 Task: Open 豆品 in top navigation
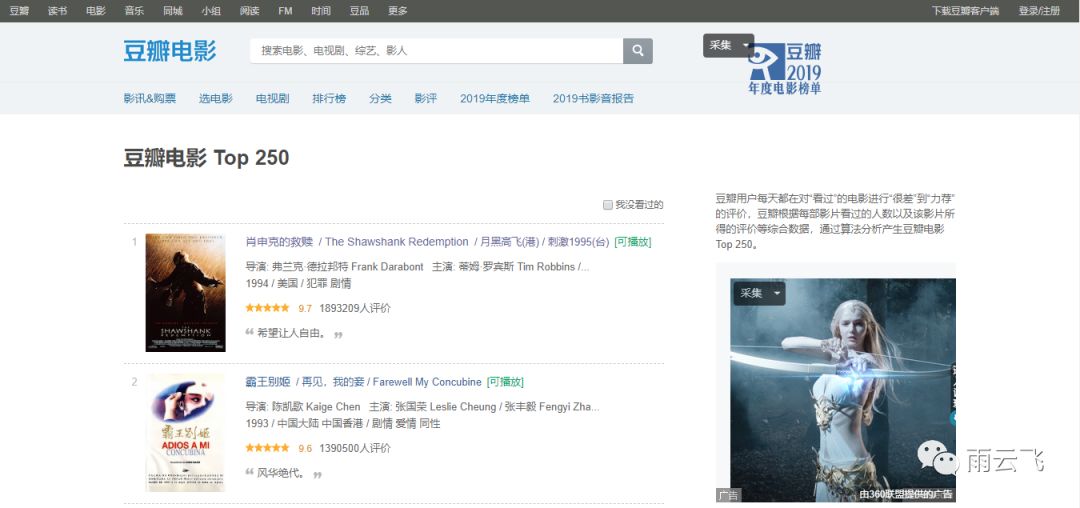(359, 11)
